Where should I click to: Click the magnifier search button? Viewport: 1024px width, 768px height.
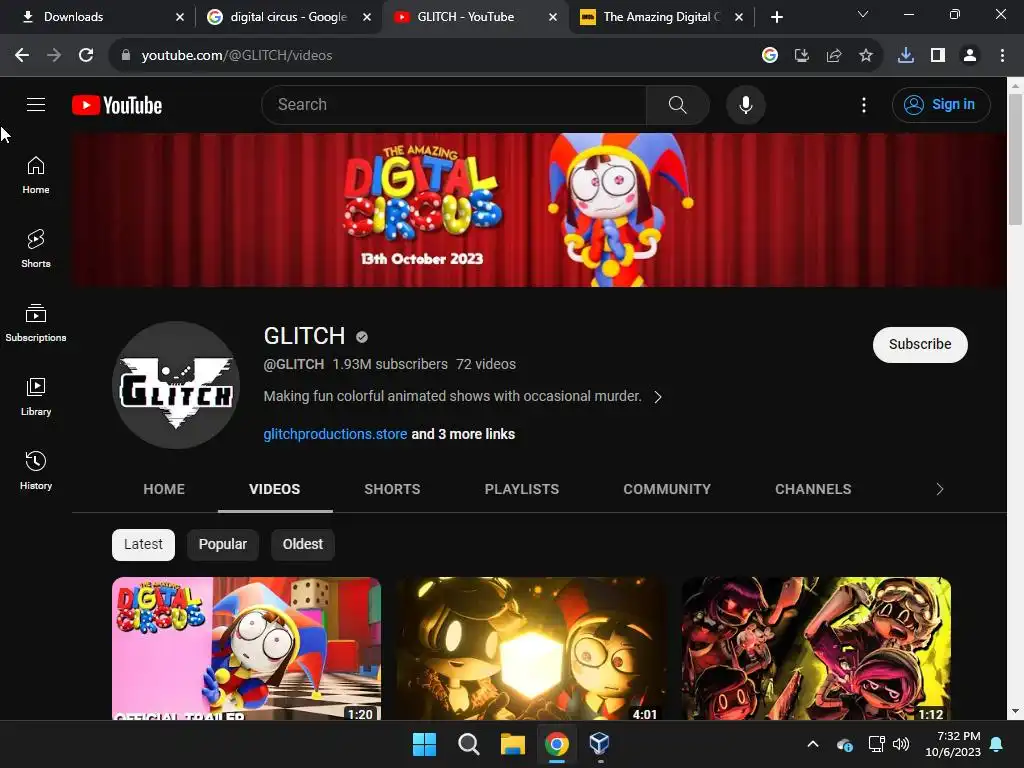click(x=677, y=104)
